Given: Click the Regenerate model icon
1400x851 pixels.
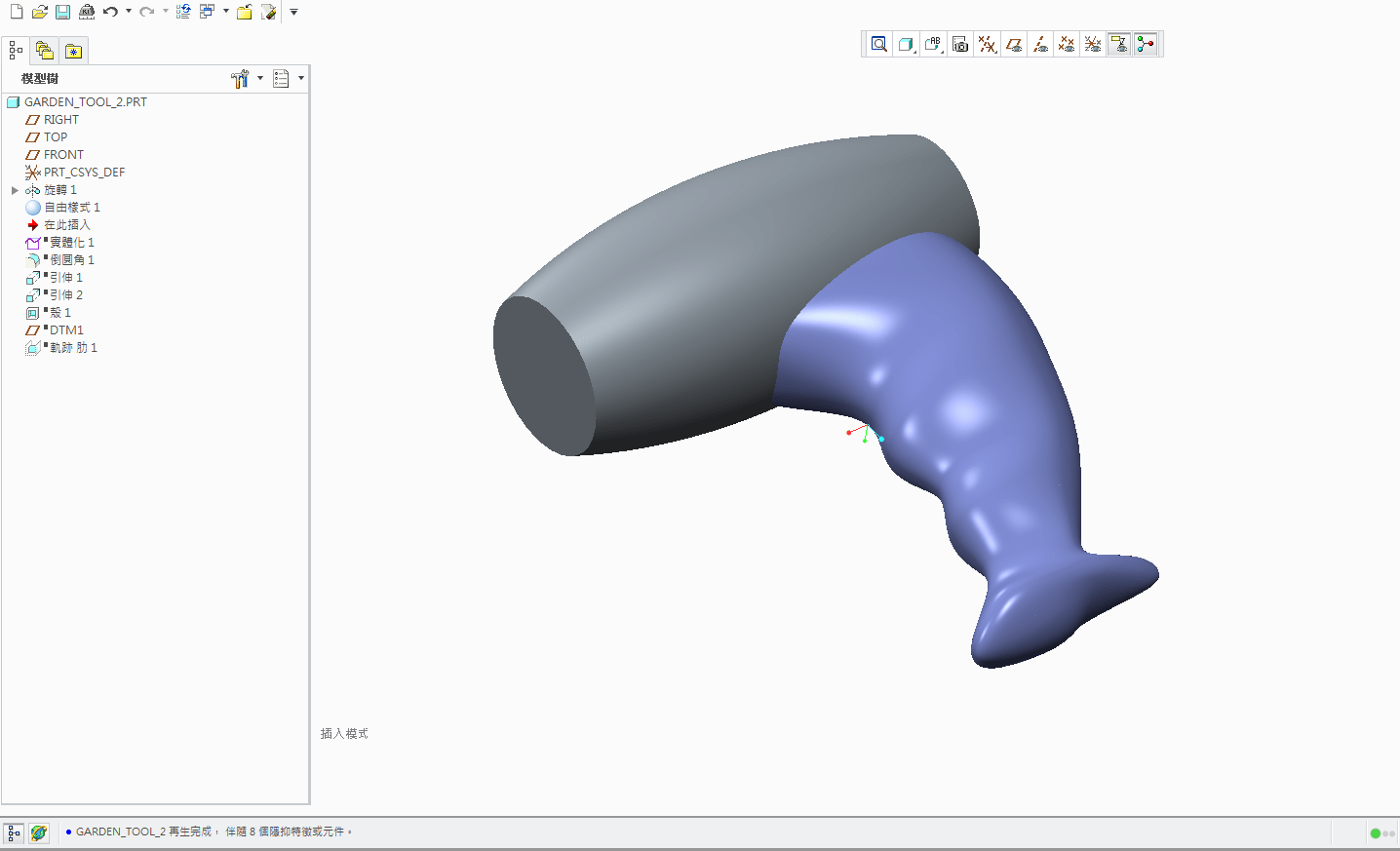Looking at the screenshot, I should [182, 12].
